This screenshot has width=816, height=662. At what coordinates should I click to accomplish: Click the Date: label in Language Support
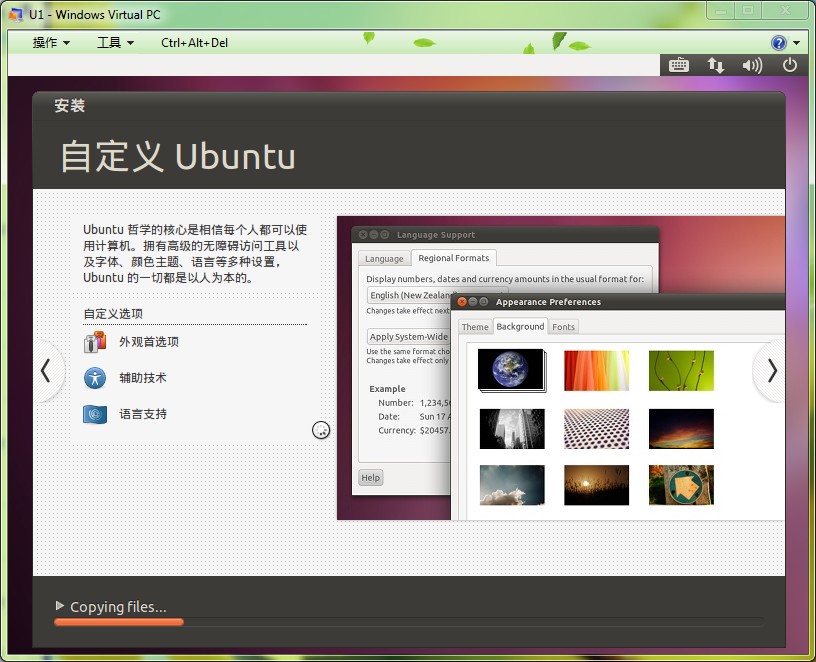pyautogui.click(x=389, y=416)
